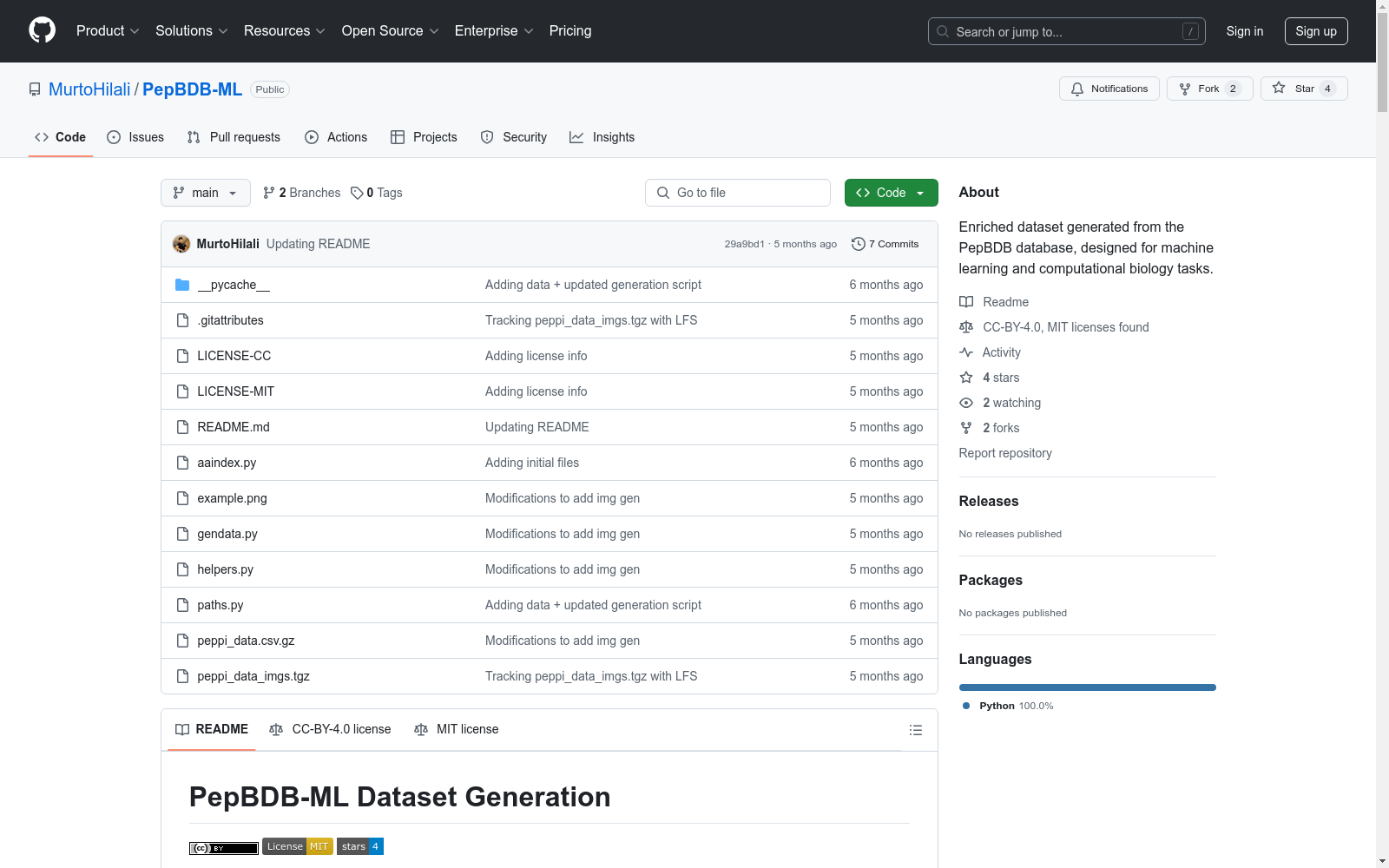This screenshot has height=868, width=1389.
Task: Click the stars 4 badge
Action: coord(360,846)
